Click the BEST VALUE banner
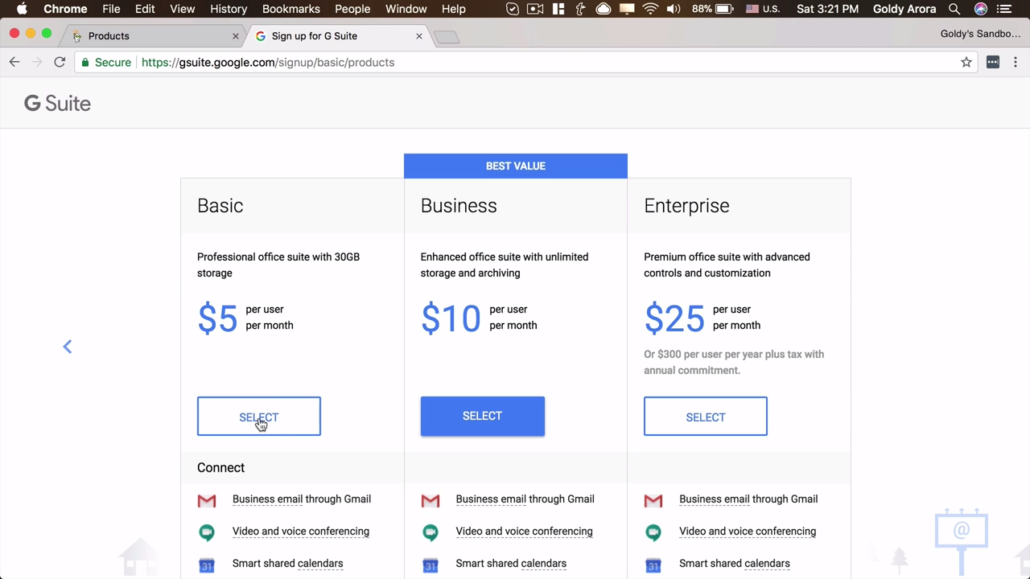Screen dimensions: 1030x579 (x=516, y=166)
